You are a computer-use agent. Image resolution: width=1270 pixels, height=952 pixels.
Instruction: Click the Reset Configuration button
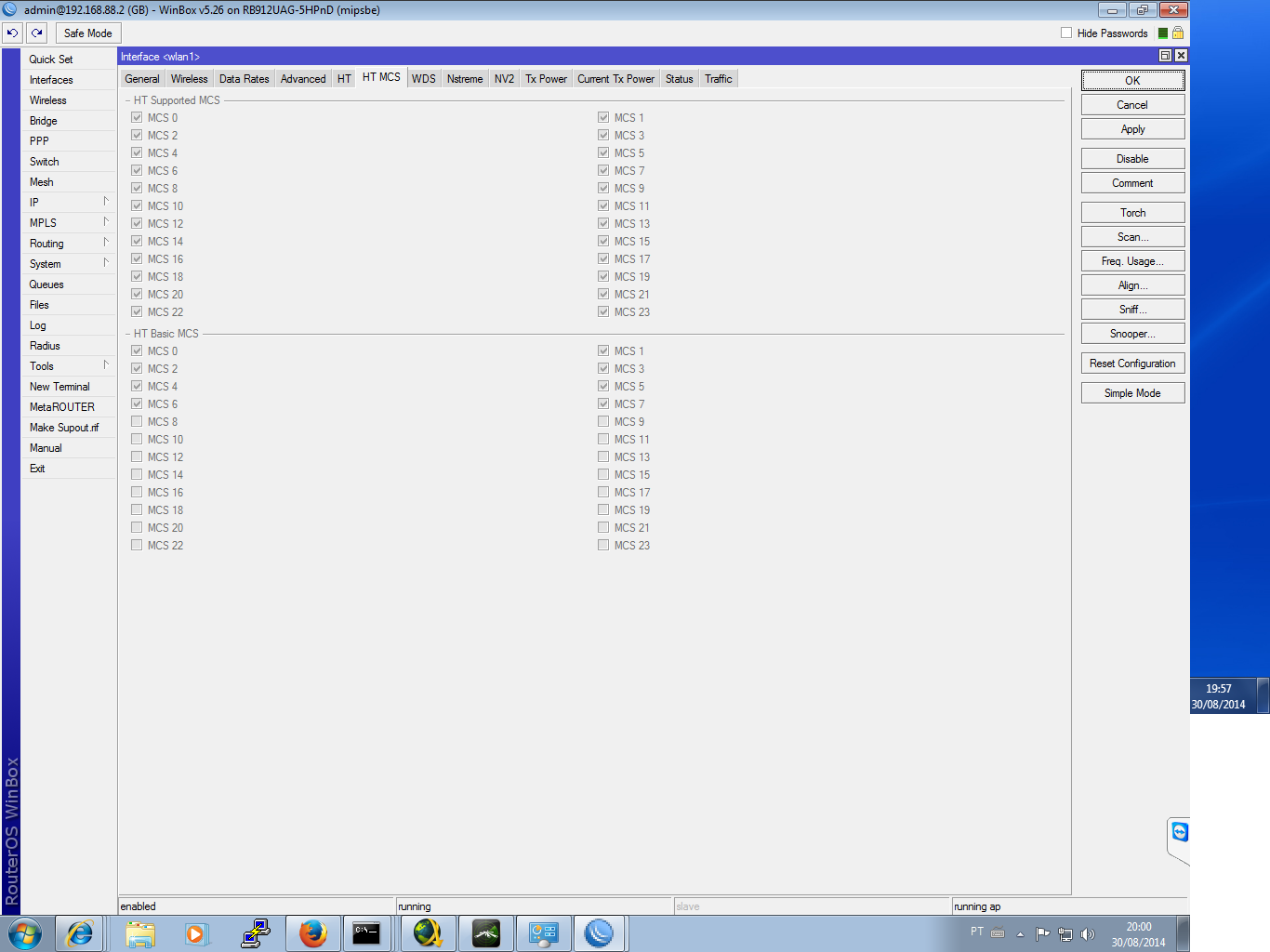[x=1132, y=364]
